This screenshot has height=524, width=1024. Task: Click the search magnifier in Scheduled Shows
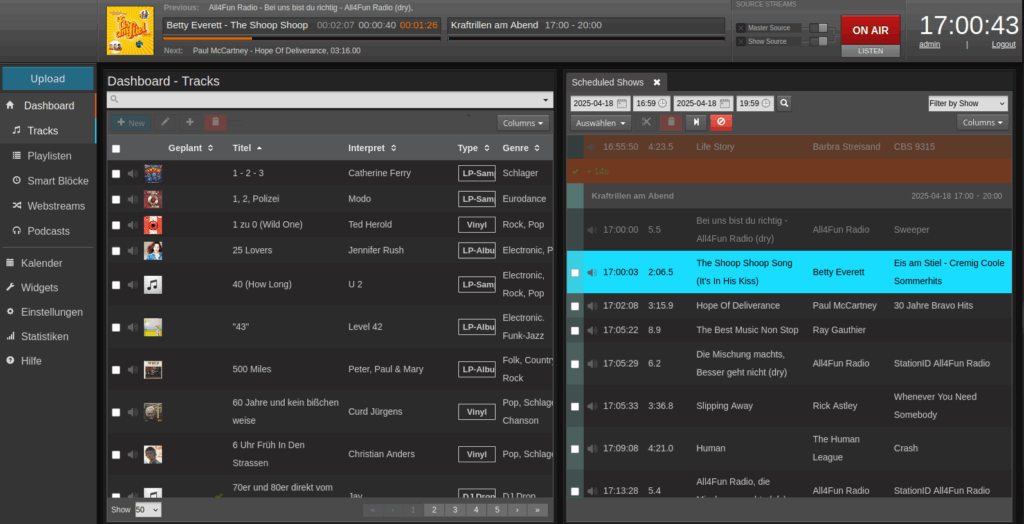tap(784, 103)
